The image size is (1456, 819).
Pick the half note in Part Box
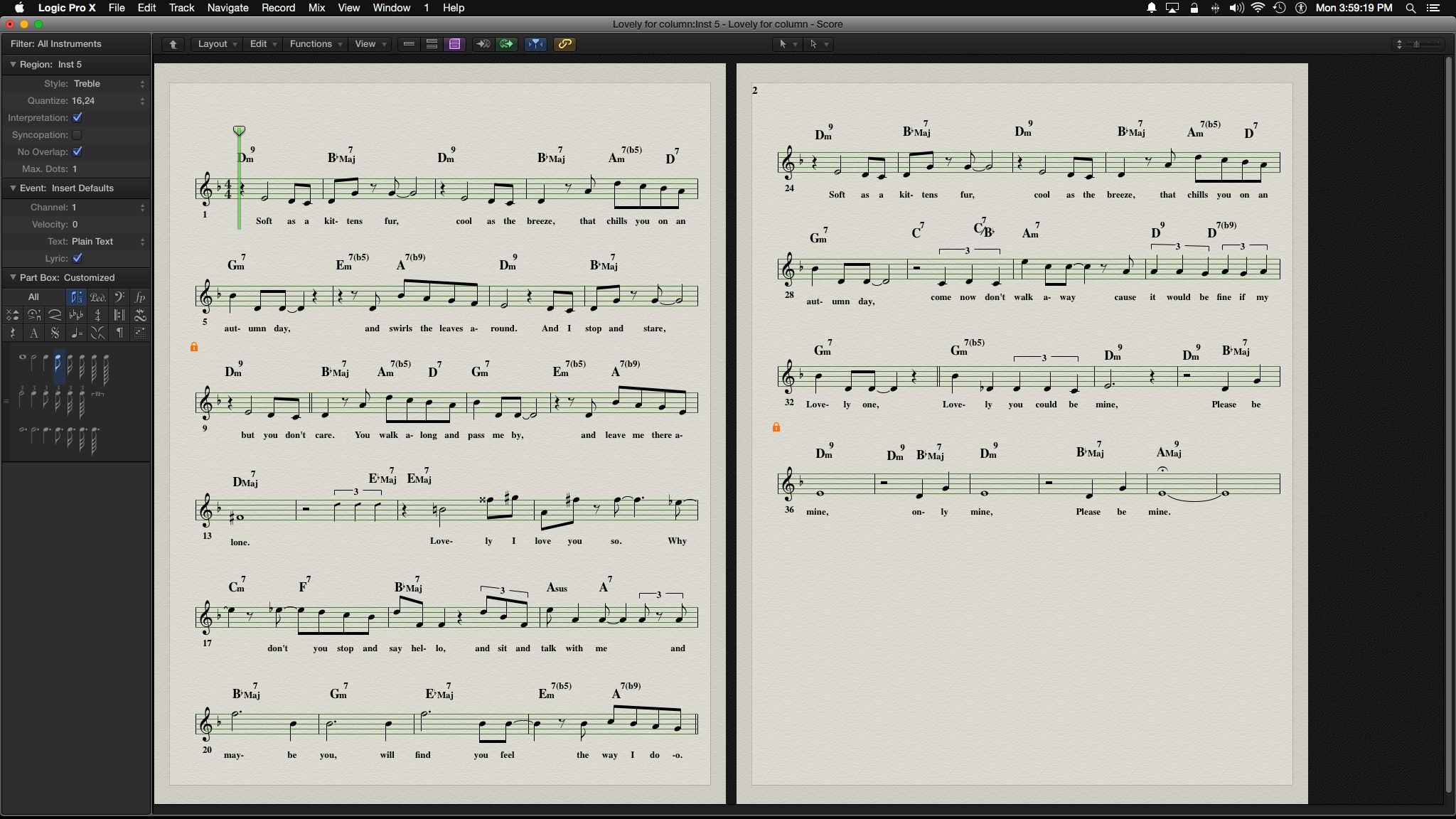pyautogui.click(x=34, y=363)
